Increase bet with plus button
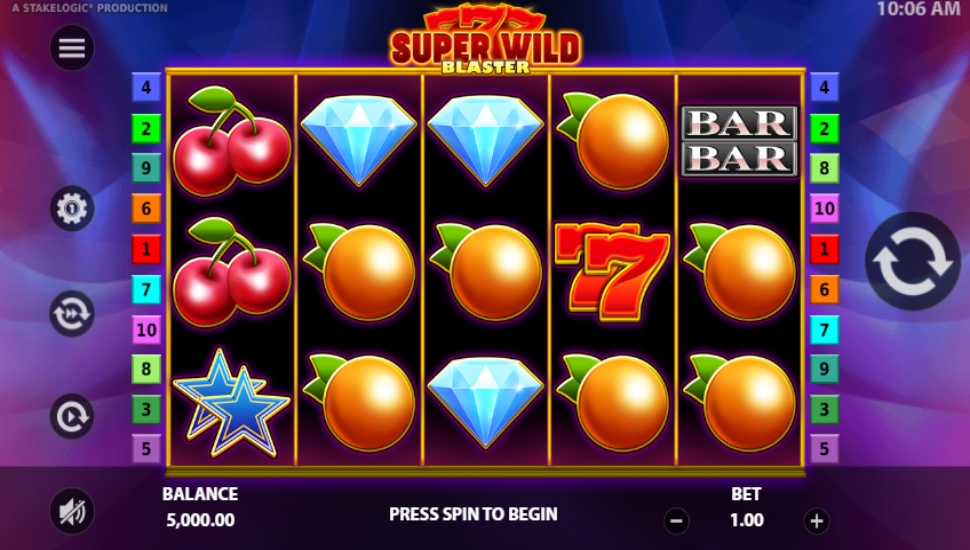 point(817,521)
